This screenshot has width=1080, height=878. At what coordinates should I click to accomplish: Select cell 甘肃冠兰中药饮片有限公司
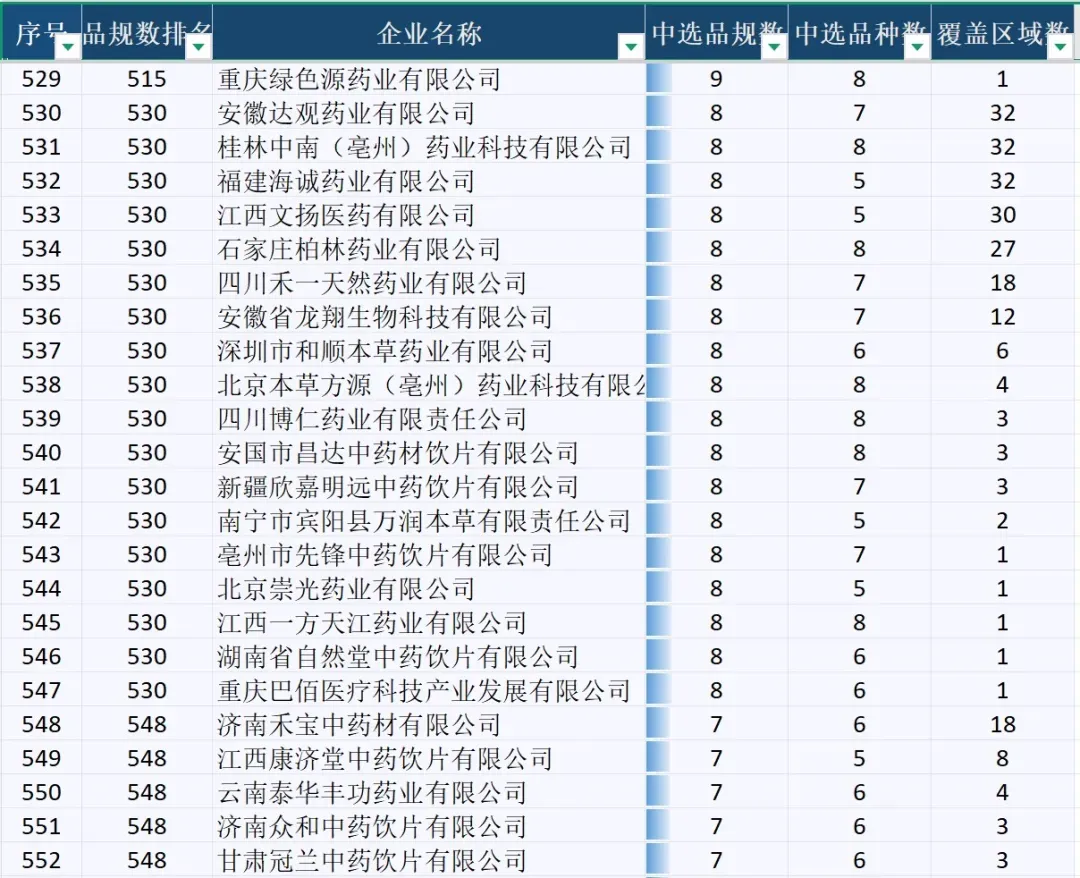pos(428,859)
